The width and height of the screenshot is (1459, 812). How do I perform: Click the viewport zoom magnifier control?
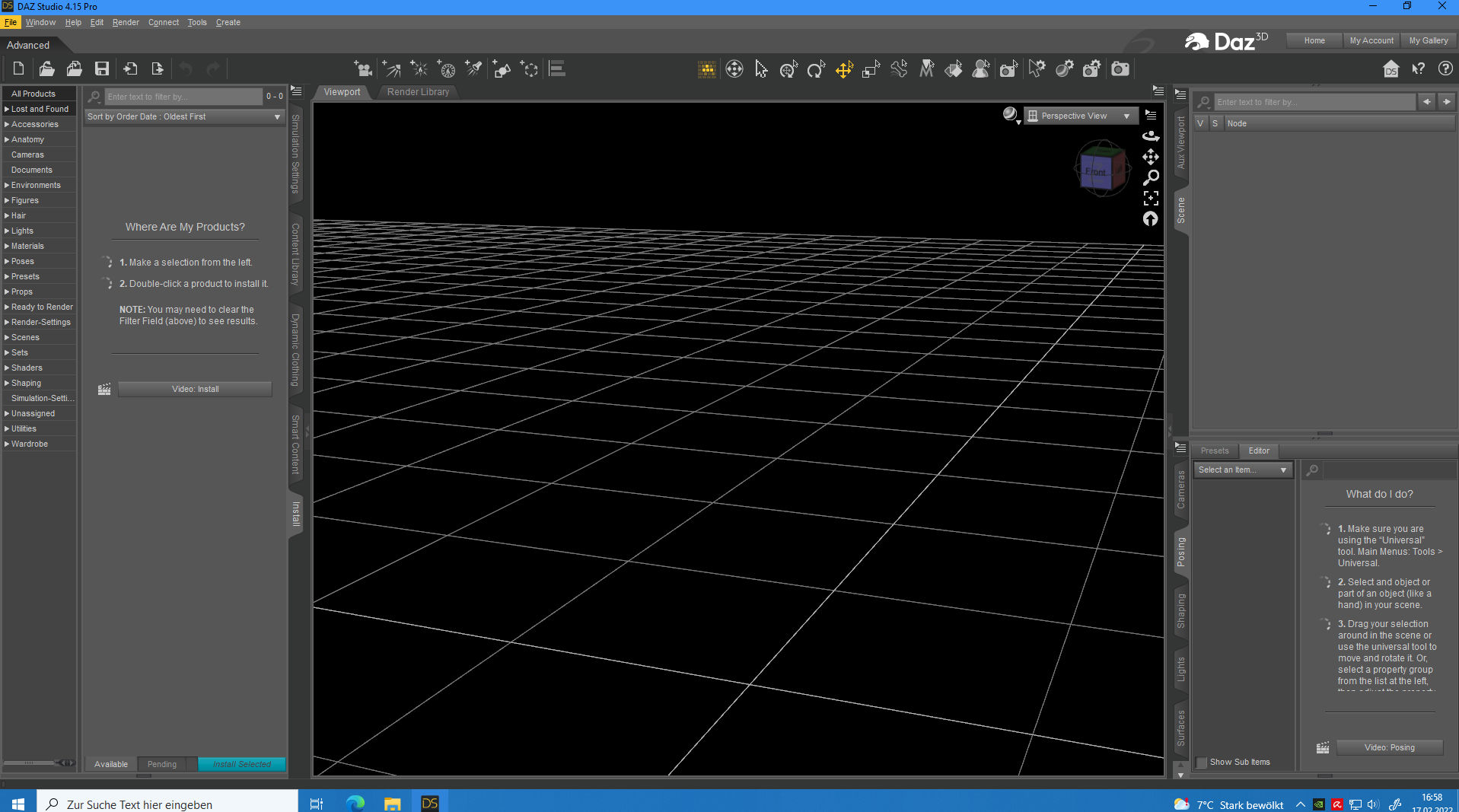point(1151,177)
